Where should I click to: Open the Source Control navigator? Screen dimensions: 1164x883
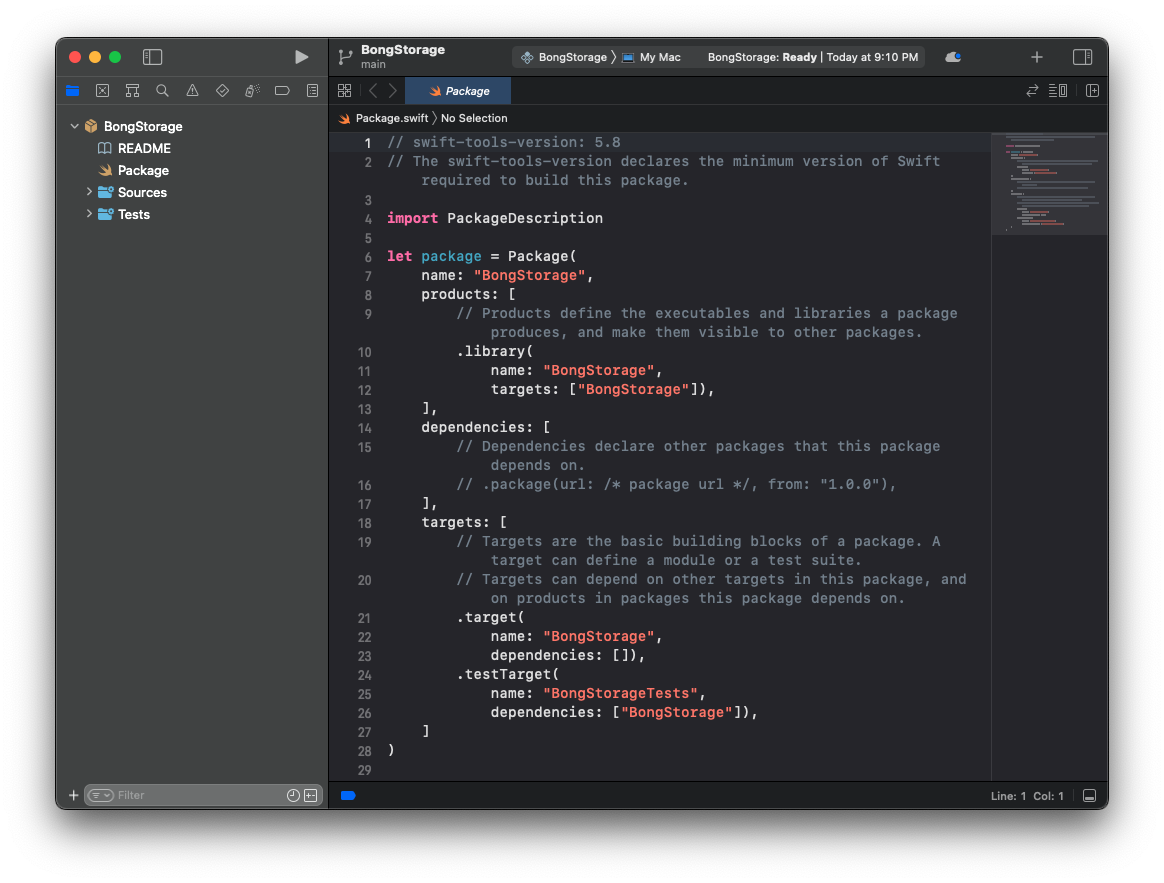click(x=102, y=91)
